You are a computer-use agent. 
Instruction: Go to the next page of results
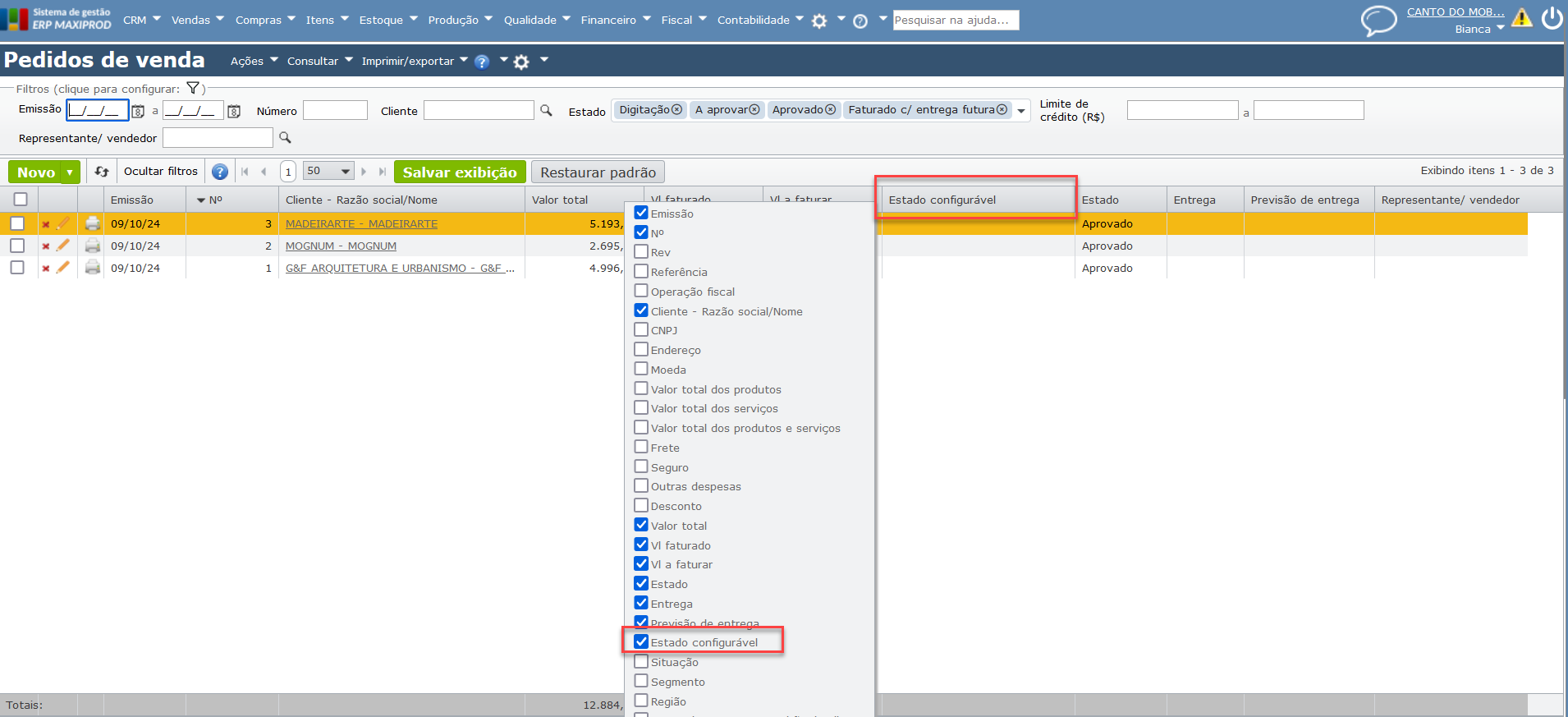coord(364,172)
